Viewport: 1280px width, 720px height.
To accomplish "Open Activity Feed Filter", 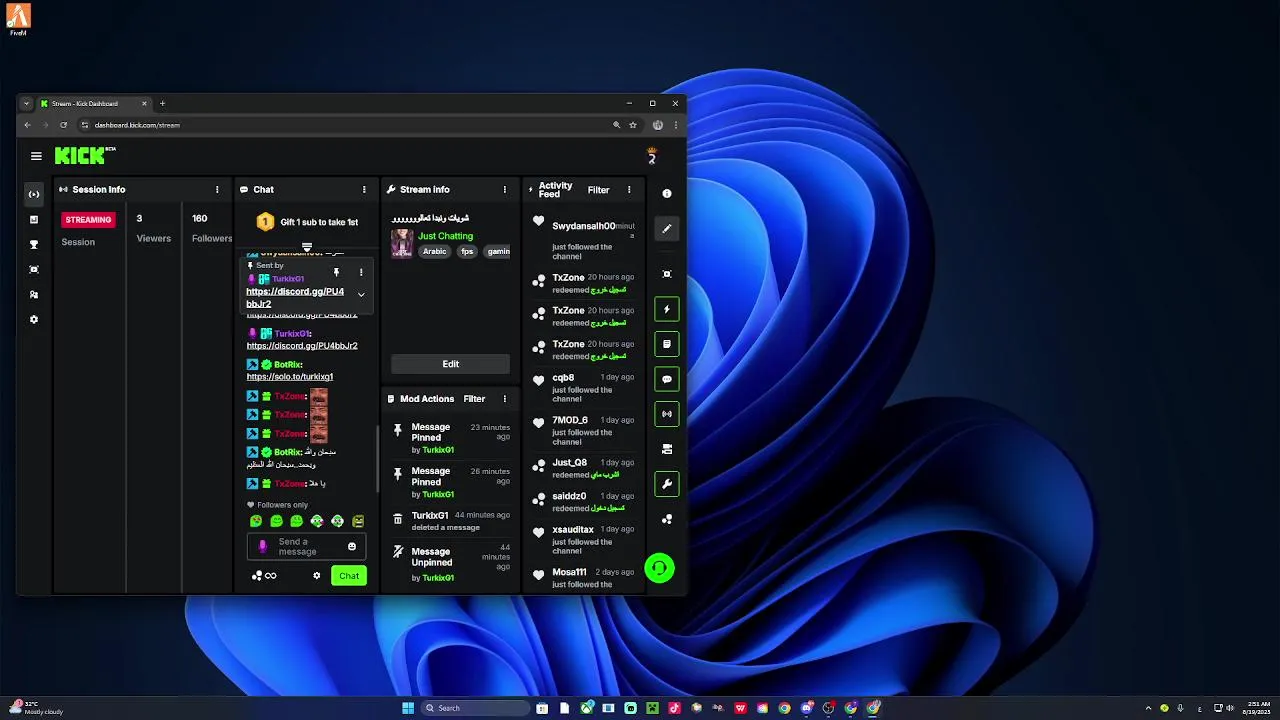I will tap(598, 190).
